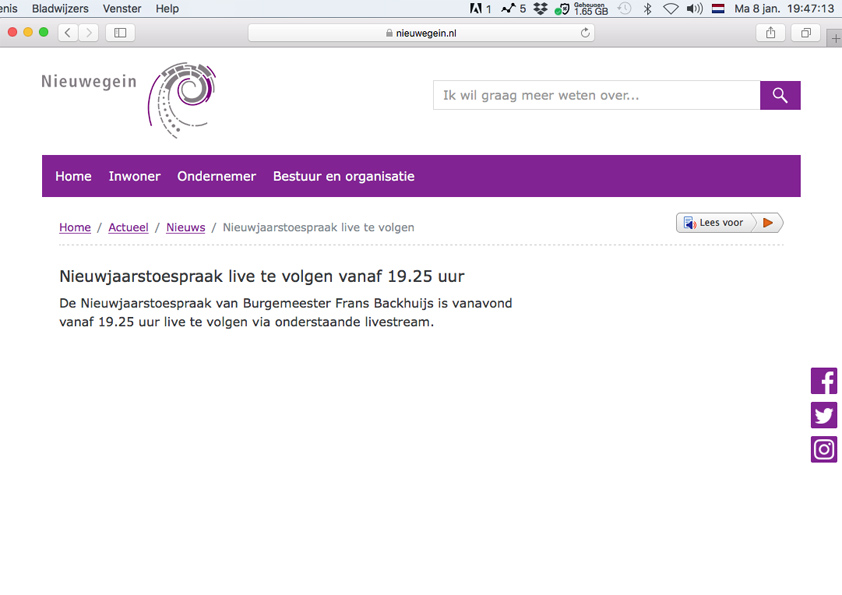Open the Venster menu
Viewport: 842px width, 595px height.
[x=122, y=8]
